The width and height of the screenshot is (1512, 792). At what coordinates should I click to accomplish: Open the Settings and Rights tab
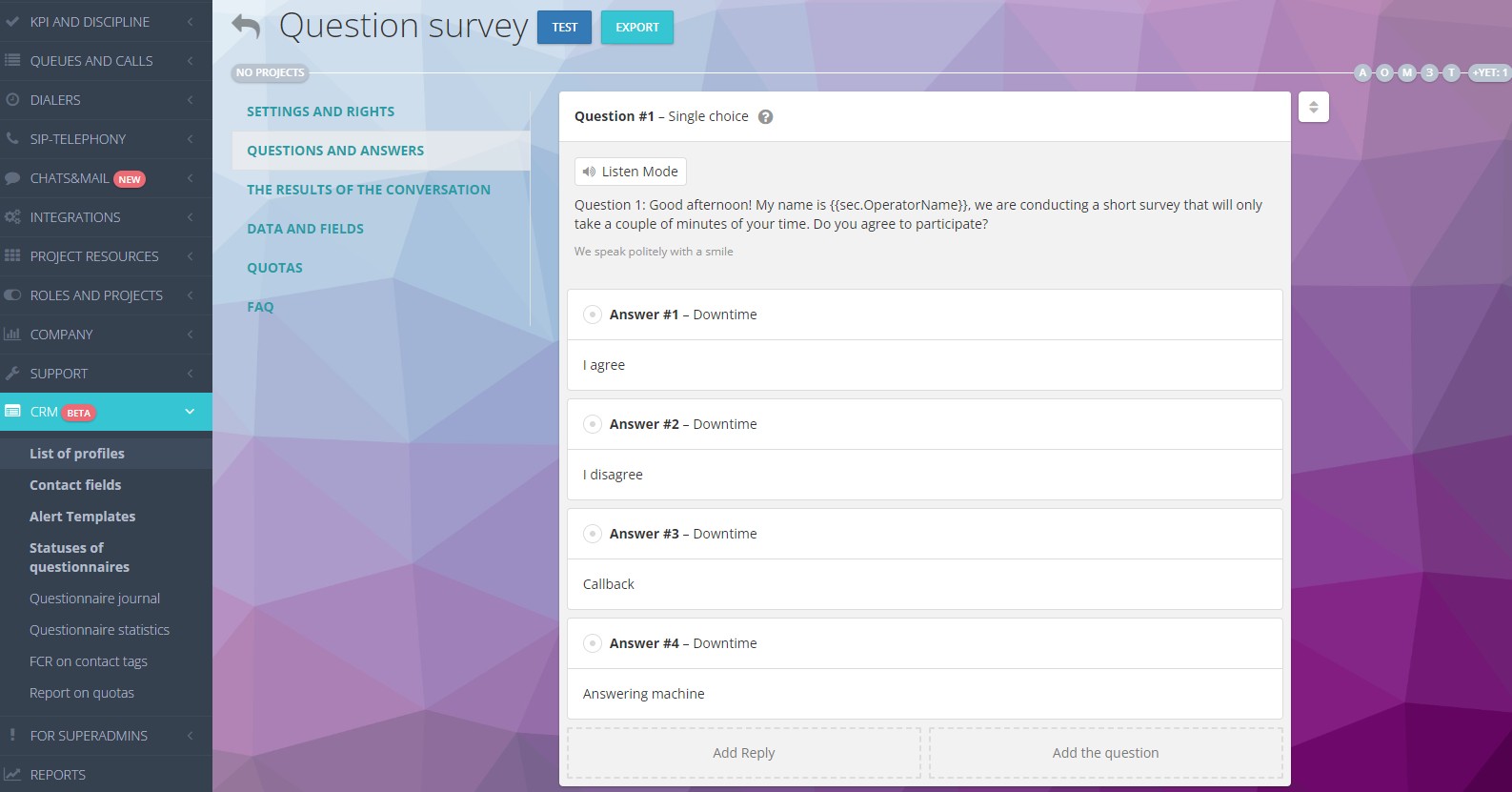point(320,112)
